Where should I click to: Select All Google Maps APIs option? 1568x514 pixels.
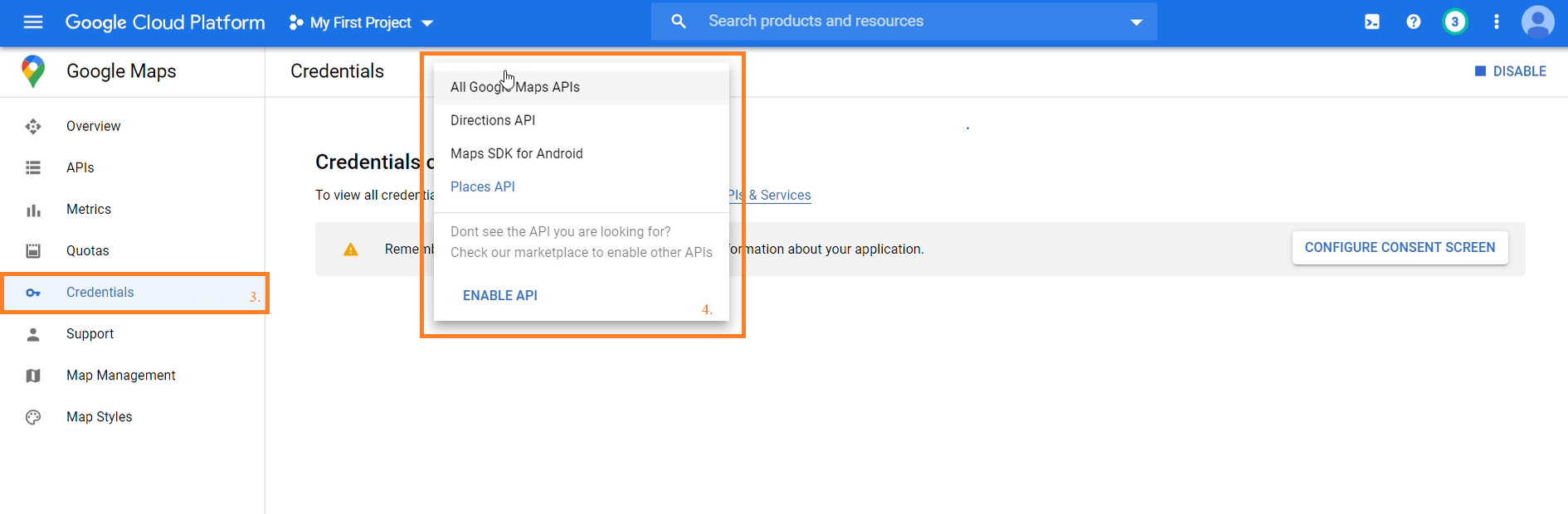coord(582,87)
